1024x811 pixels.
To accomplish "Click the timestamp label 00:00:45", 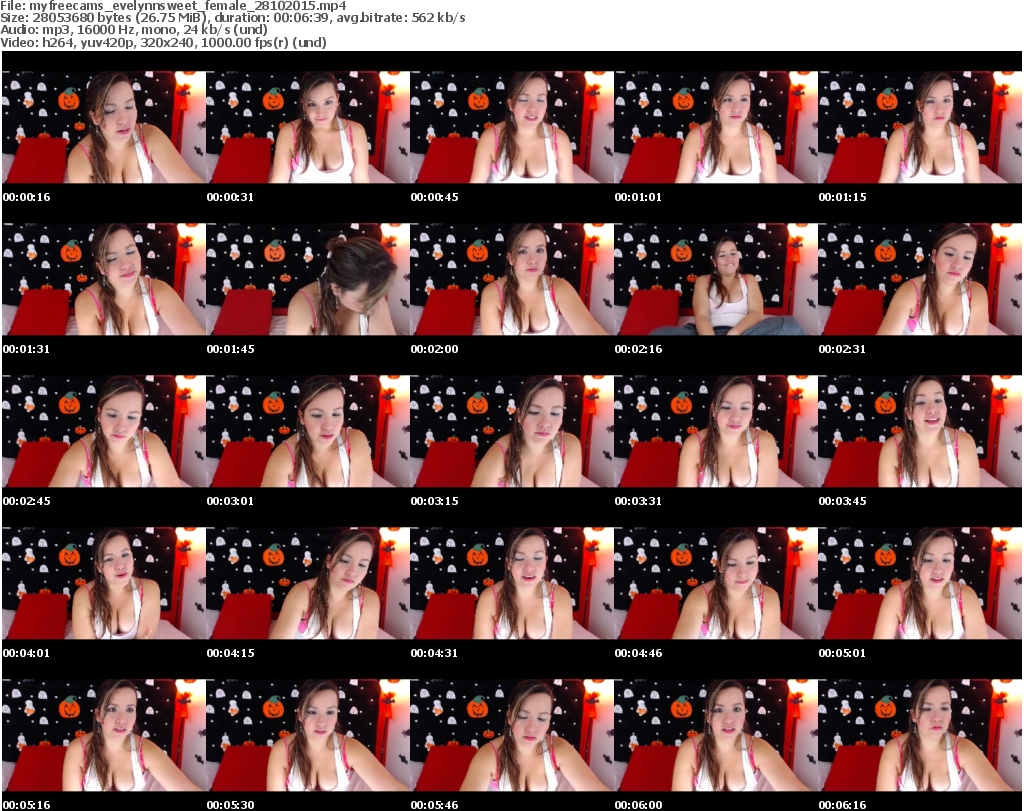I will [x=434, y=197].
